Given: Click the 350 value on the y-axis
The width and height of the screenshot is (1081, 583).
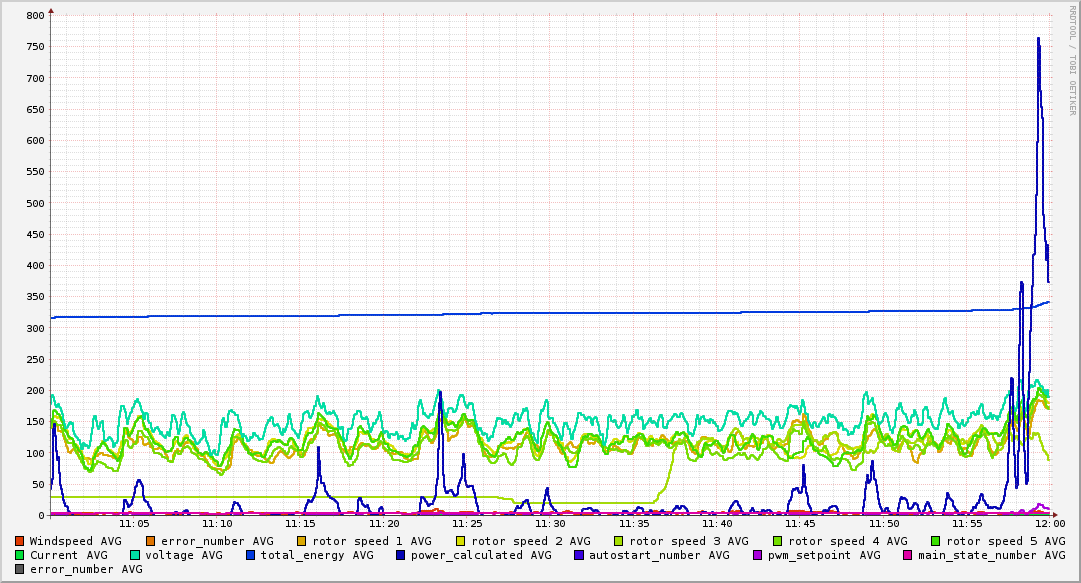Looking at the screenshot, I should [36, 297].
